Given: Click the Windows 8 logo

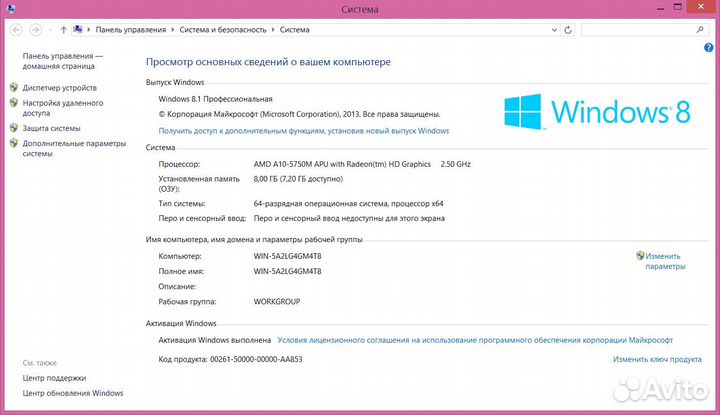Looking at the screenshot, I should 597,112.
